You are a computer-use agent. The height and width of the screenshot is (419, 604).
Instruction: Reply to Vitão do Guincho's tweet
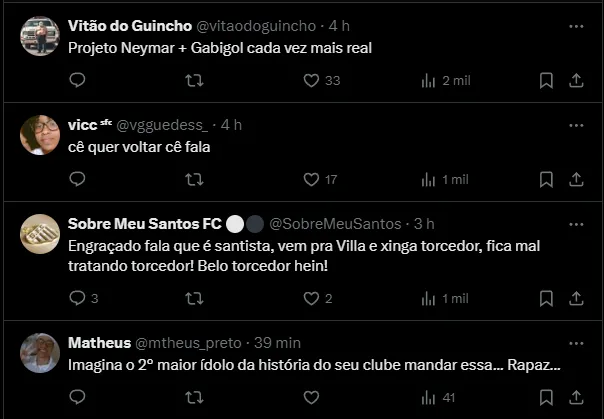pyautogui.click(x=78, y=80)
